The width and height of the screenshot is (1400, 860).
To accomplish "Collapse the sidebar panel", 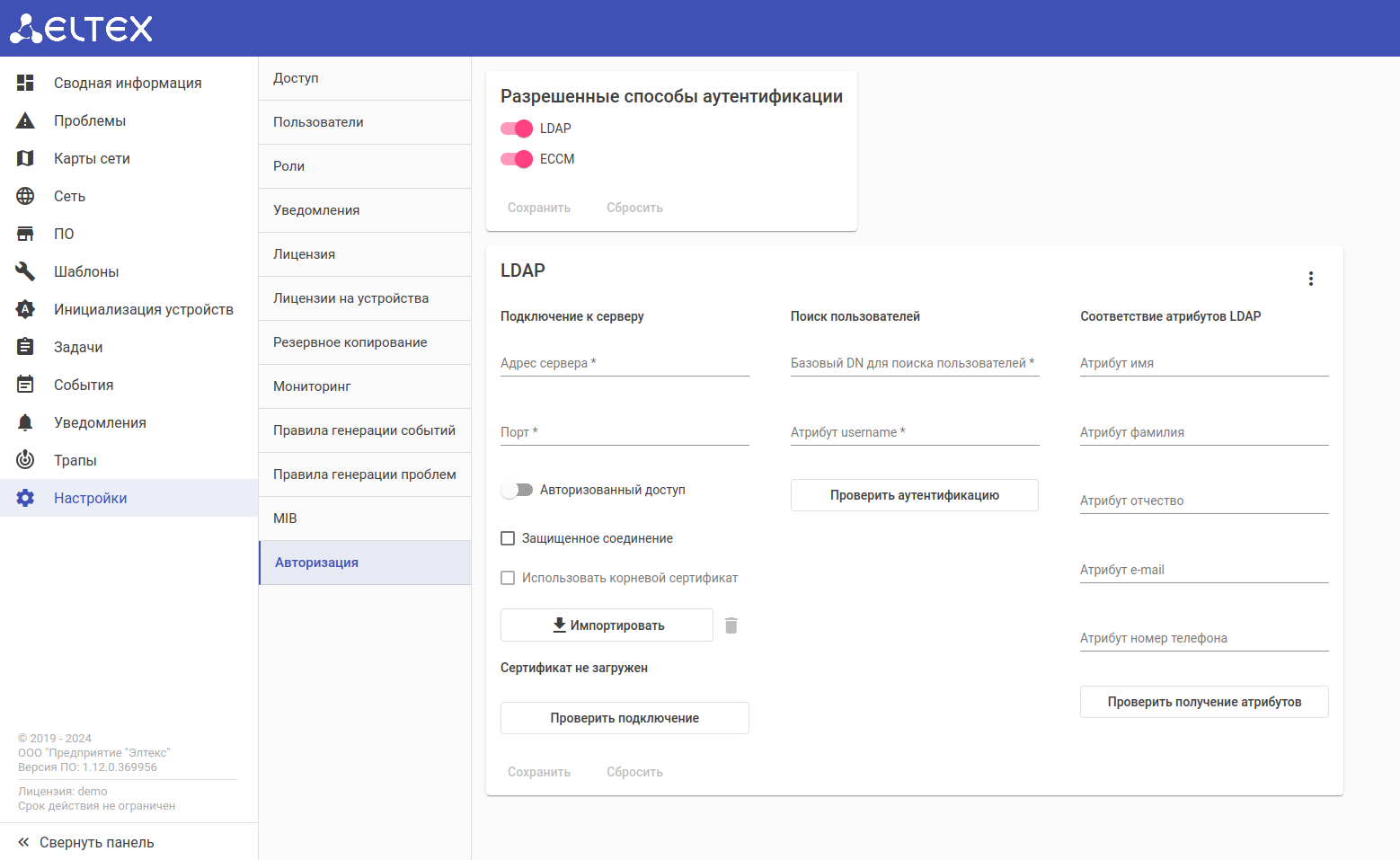I will point(86,842).
